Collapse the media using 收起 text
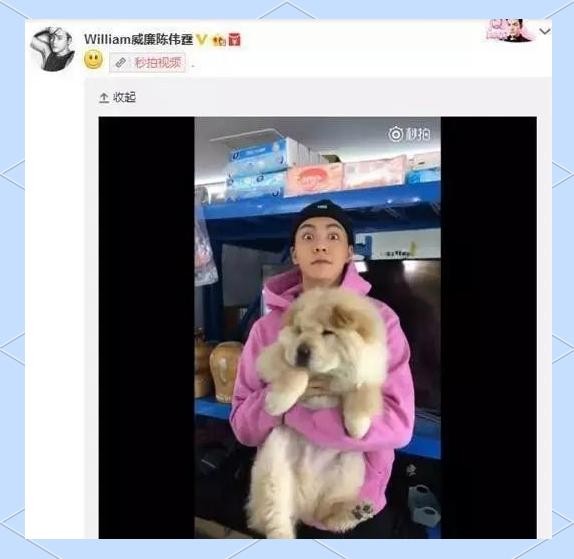The image size is (574, 559). coord(124,97)
